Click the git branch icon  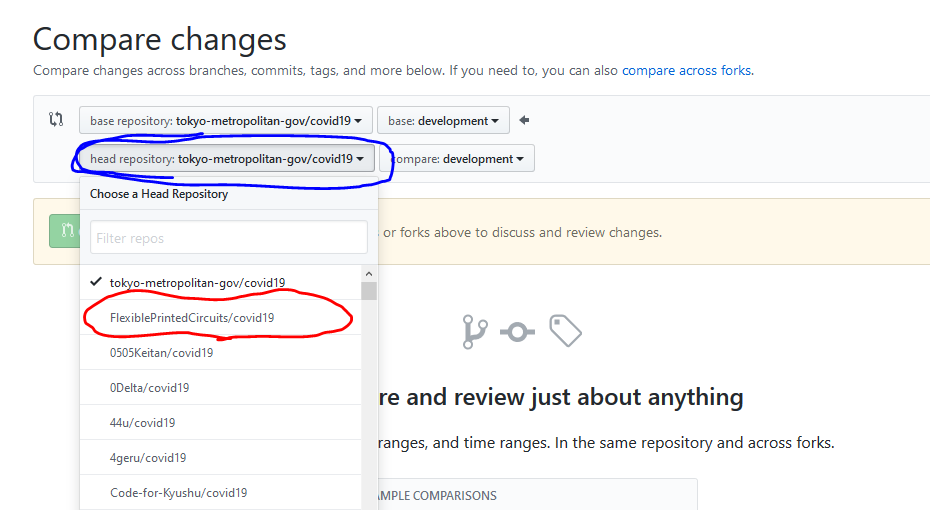coord(473,332)
